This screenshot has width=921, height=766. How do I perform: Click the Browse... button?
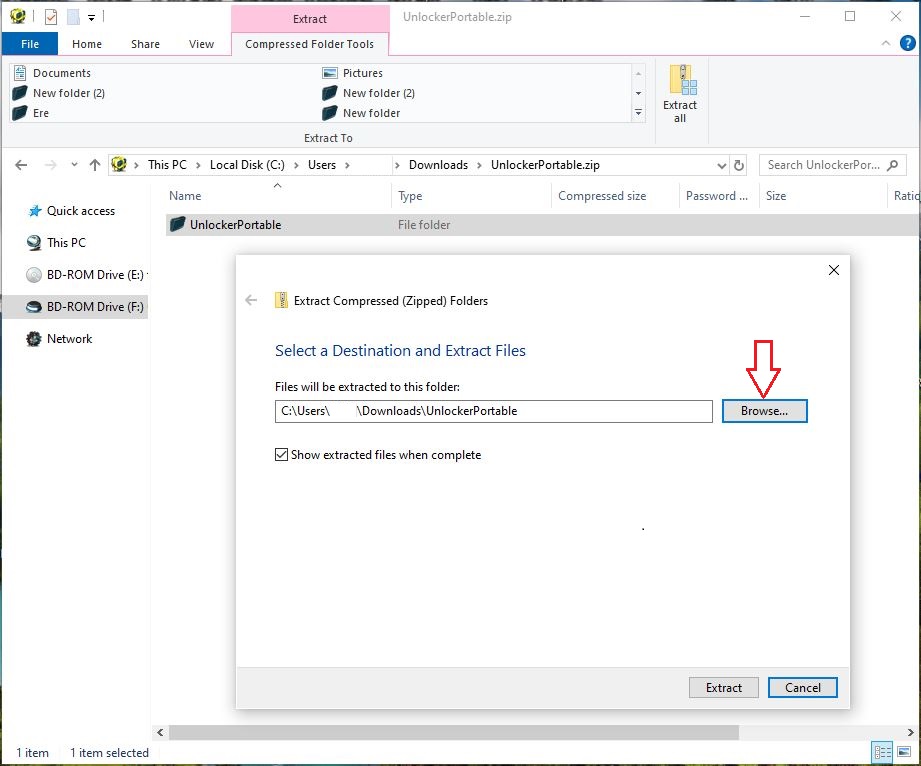pos(764,411)
